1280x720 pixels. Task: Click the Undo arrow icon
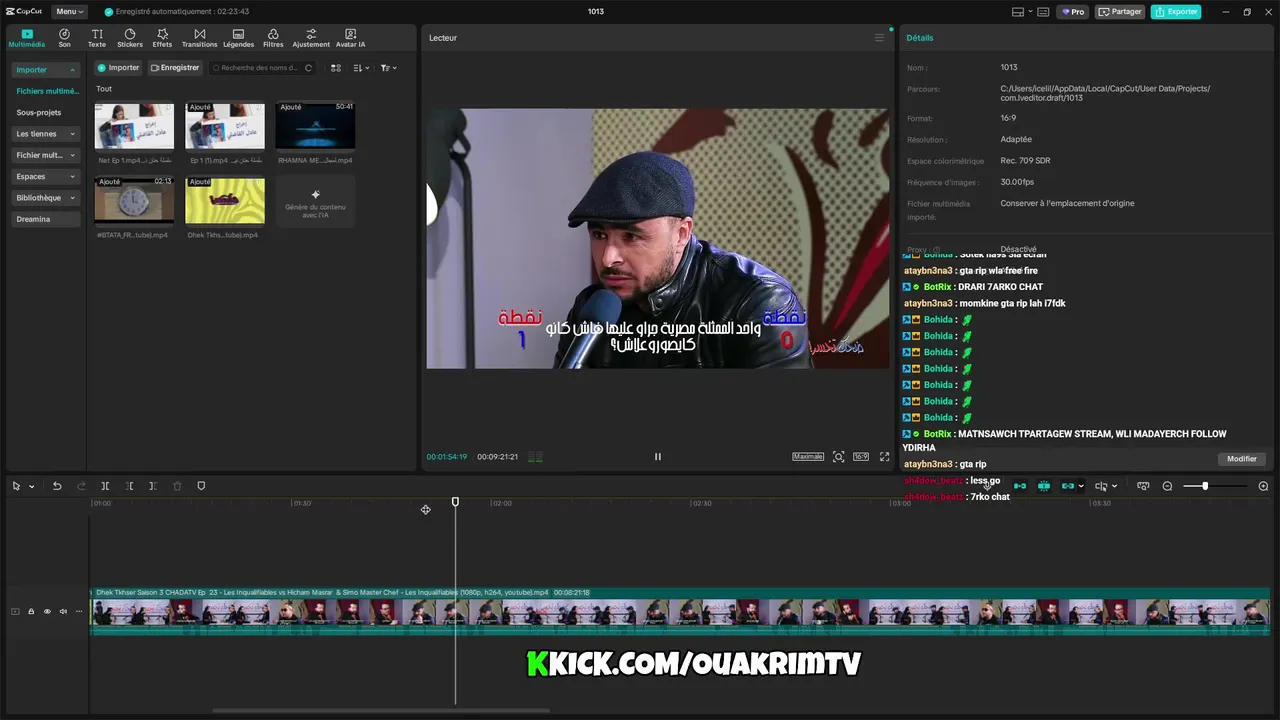pos(57,486)
